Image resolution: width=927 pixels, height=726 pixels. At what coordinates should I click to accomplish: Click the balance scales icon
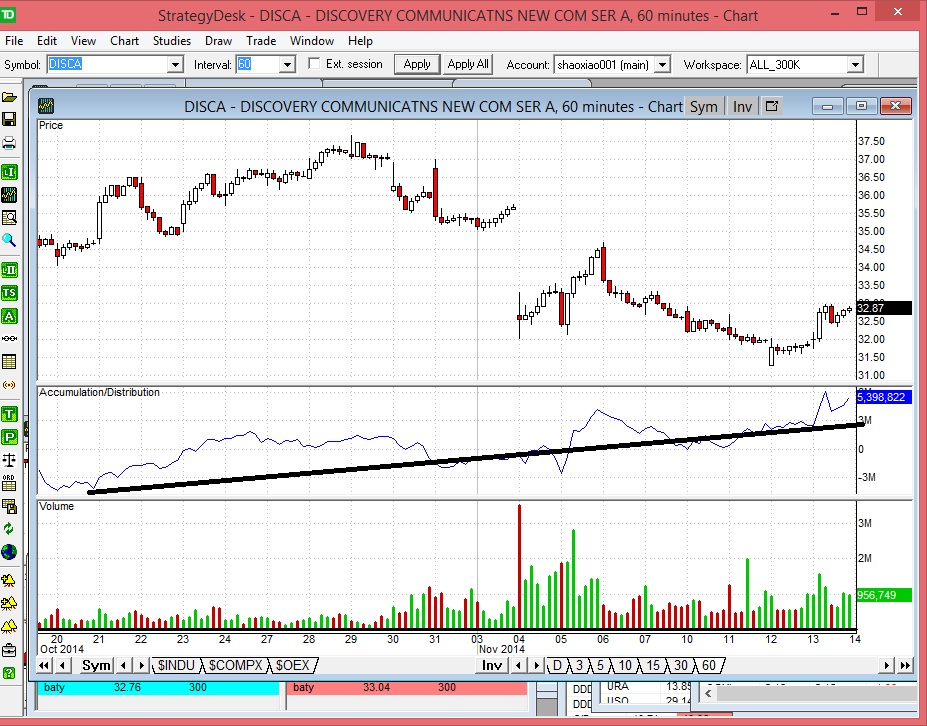pyautogui.click(x=9, y=460)
